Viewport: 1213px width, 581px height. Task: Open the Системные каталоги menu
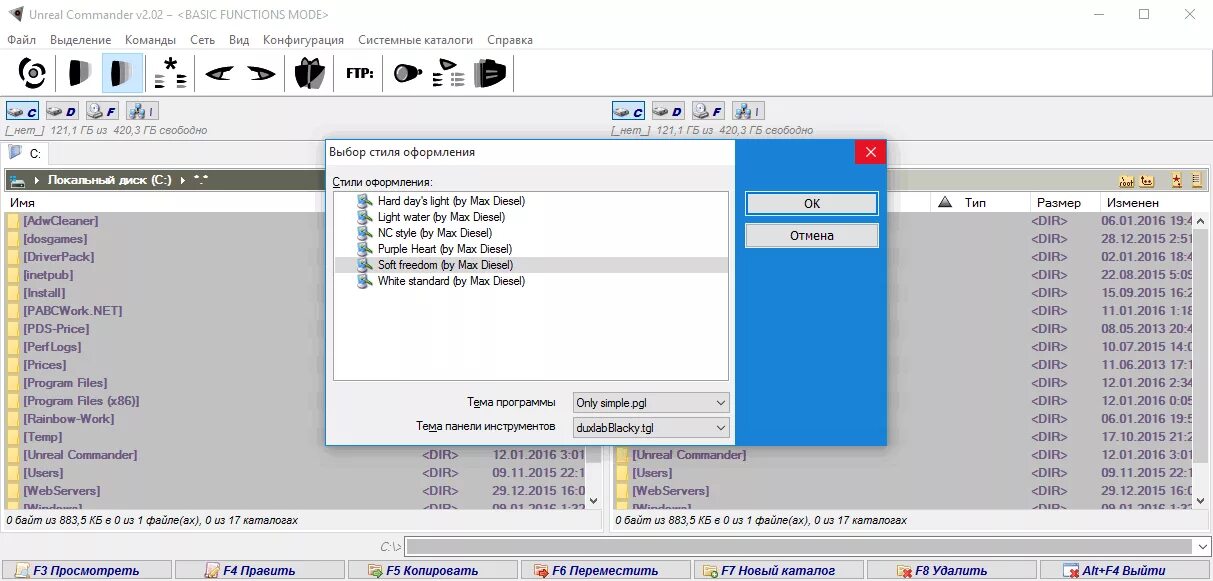click(x=415, y=40)
